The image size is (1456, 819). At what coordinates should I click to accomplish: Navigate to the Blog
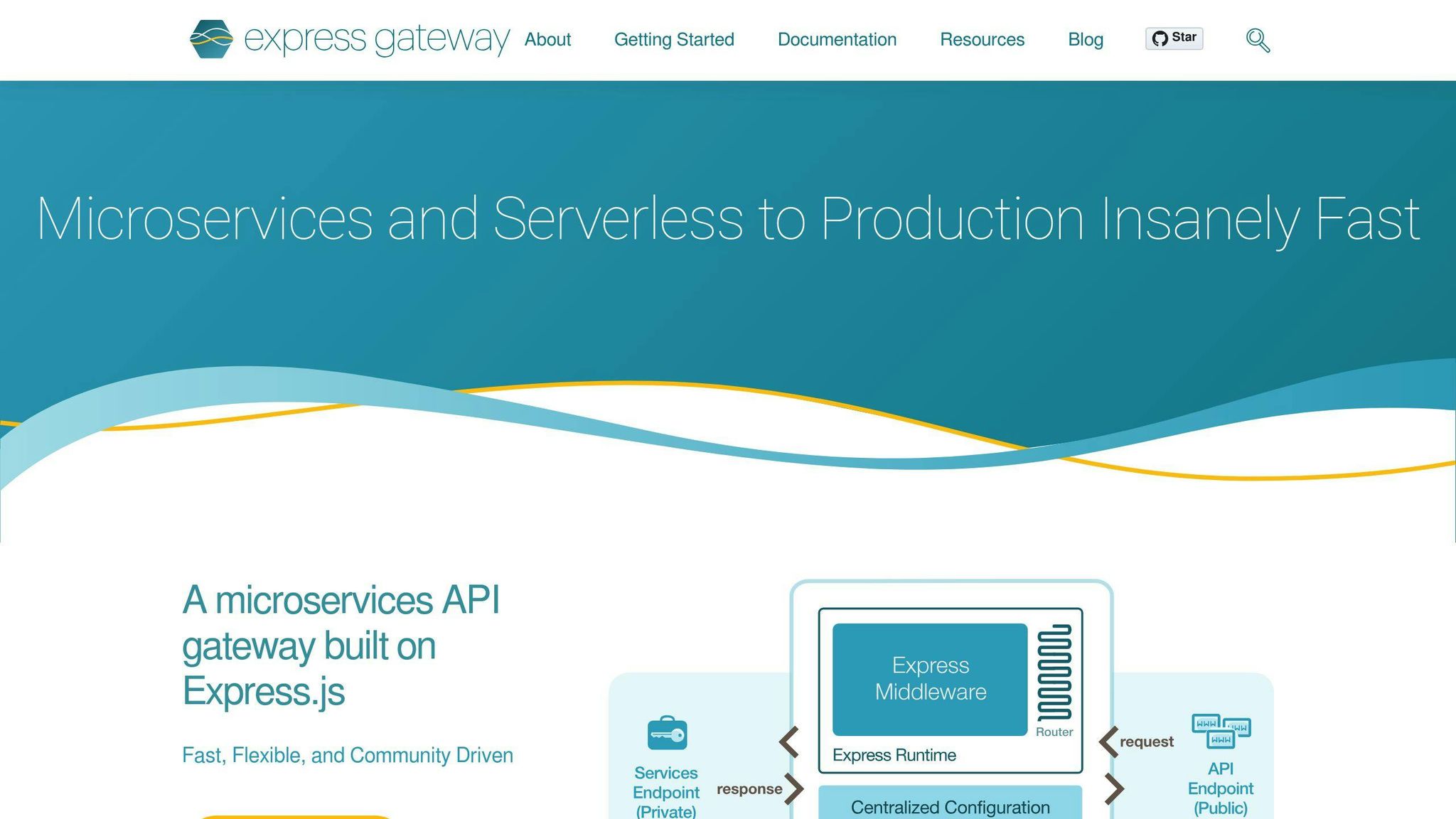coord(1086,40)
